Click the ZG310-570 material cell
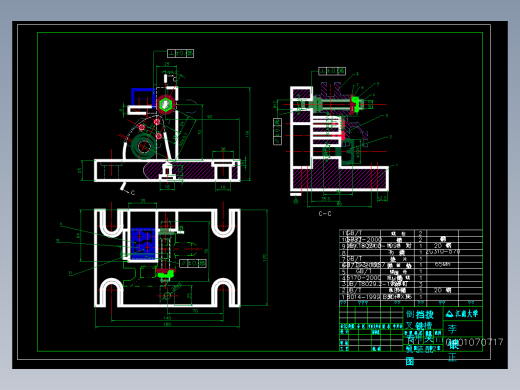The height and width of the screenshot is (390, 520). pos(442,252)
